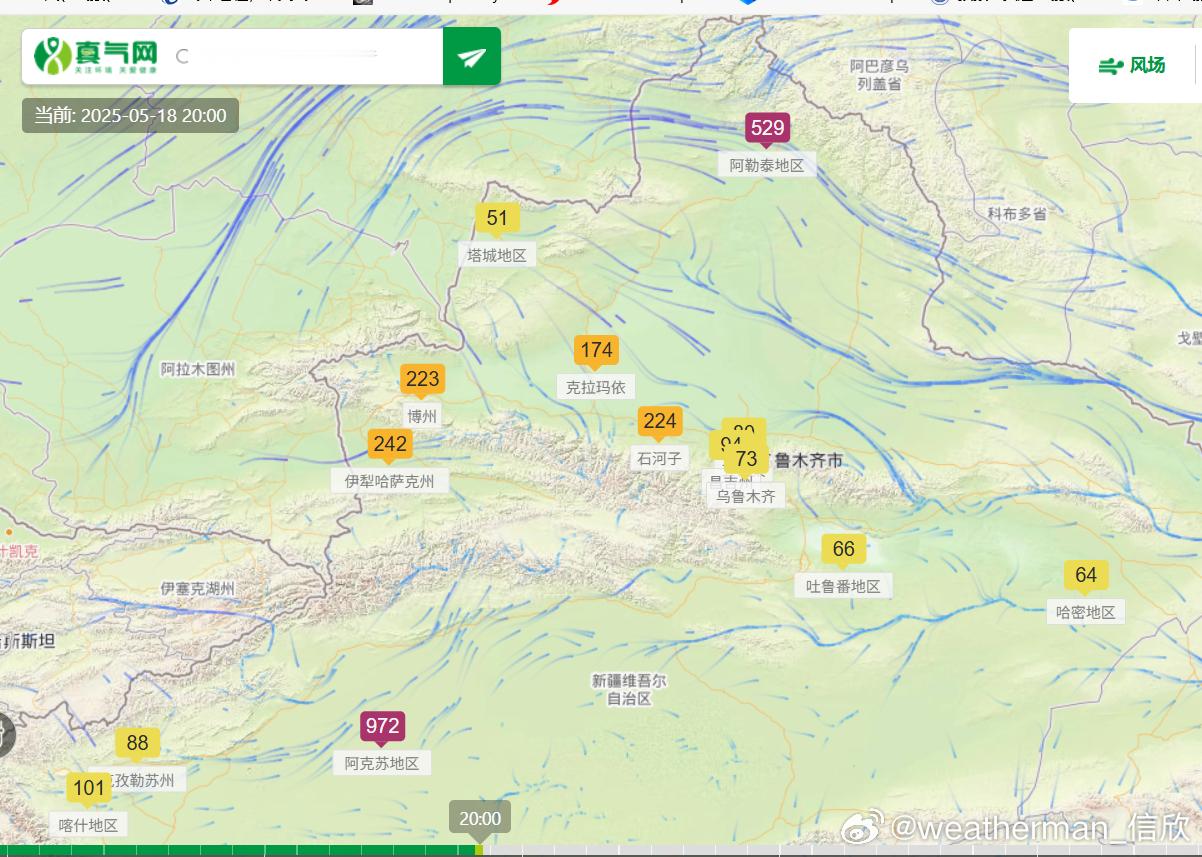
Task: Click the 塔城地区 label
Action: (497, 255)
